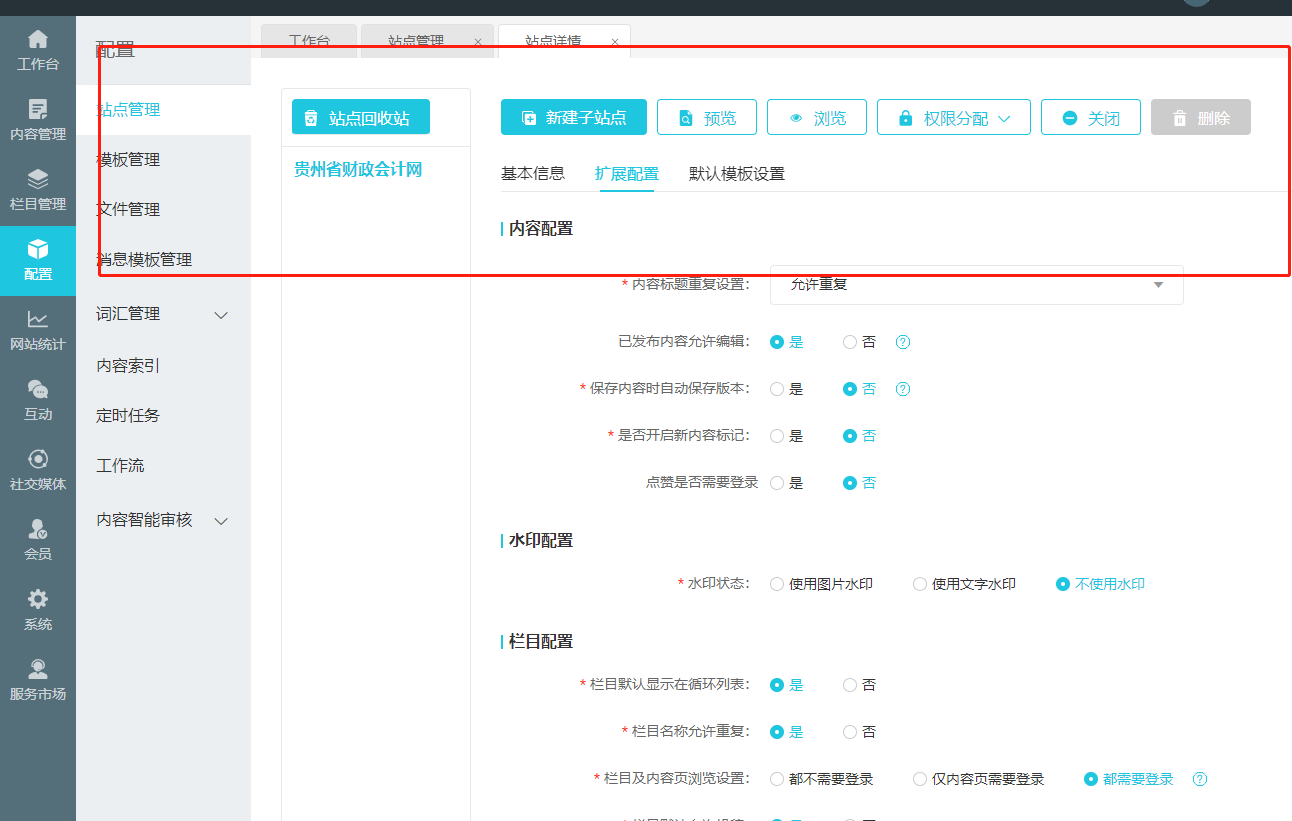This screenshot has height=821, width=1292.
Task: Switch to 默认模板设置 tab
Action: tap(736, 173)
